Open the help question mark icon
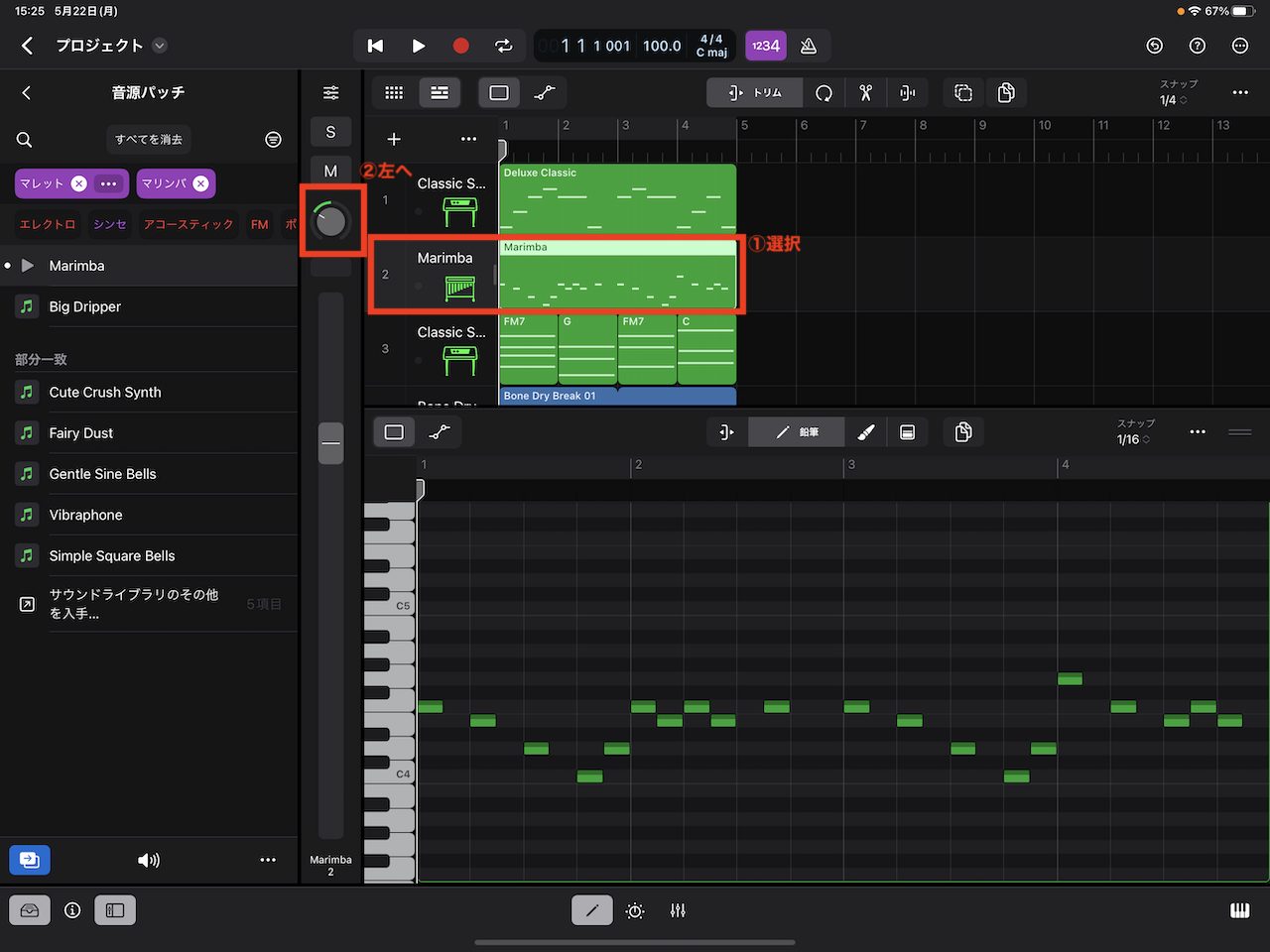 tap(1198, 46)
